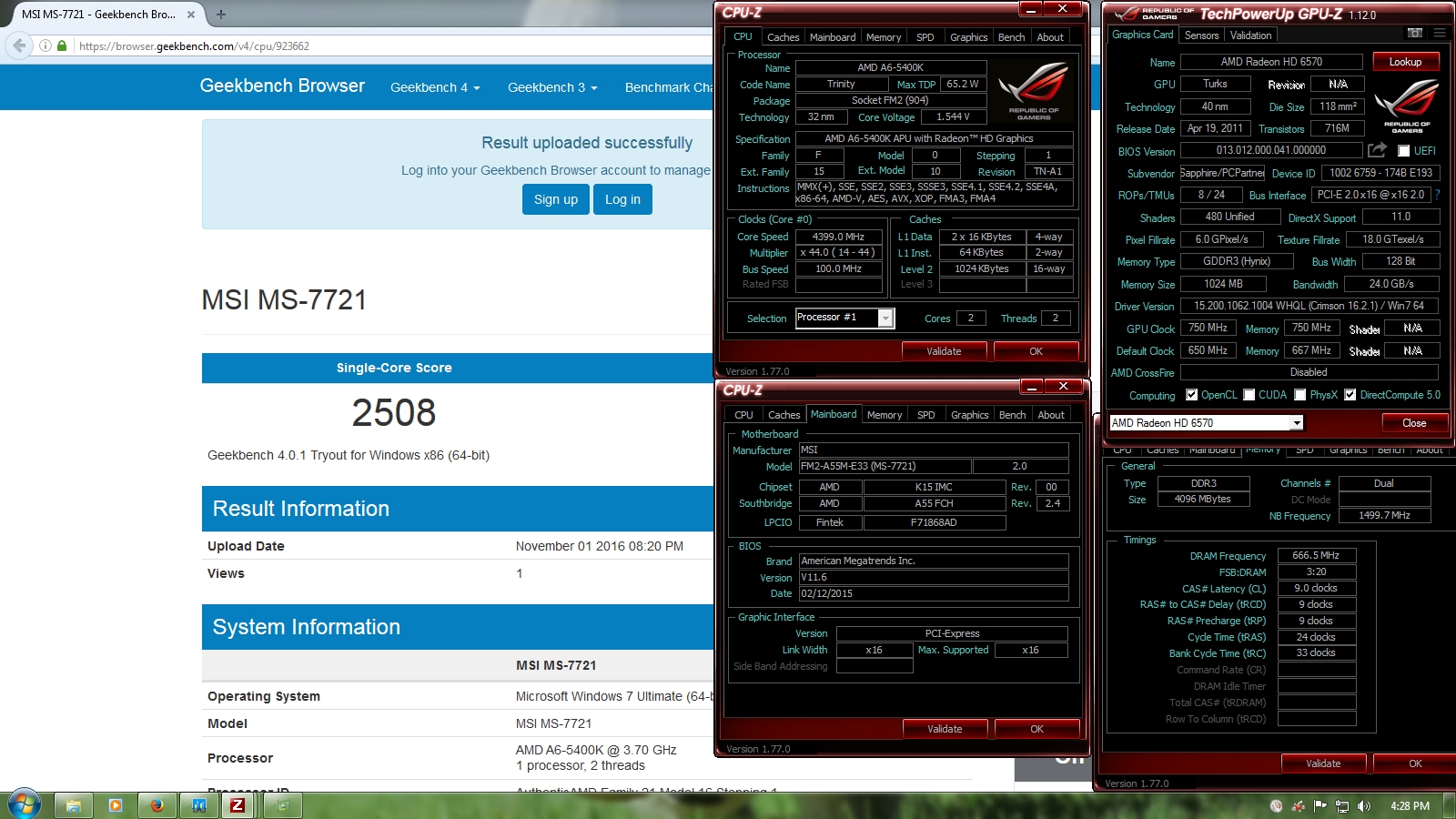Take GPU-Z screenshot with camera icon
Image resolution: width=1456 pixels, height=819 pixels.
coord(1414,33)
